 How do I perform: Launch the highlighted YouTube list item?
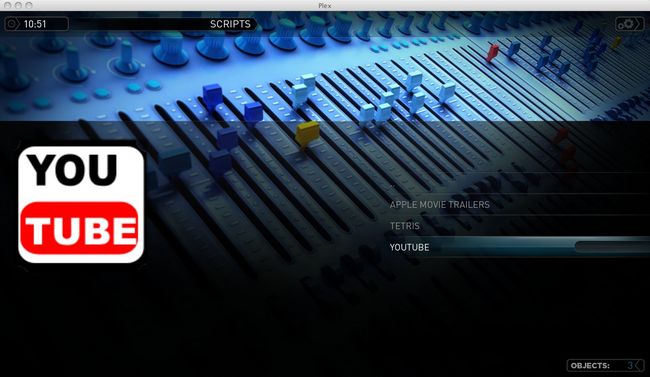[x=519, y=247]
